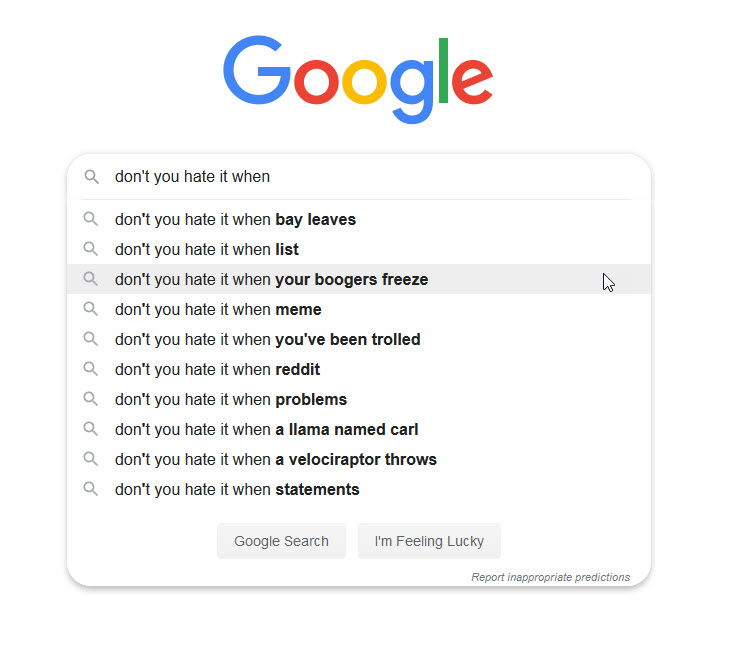Open the "Report inappropriate predictions" link
The width and height of the screenshot is (732, 646).
[550, 577]
